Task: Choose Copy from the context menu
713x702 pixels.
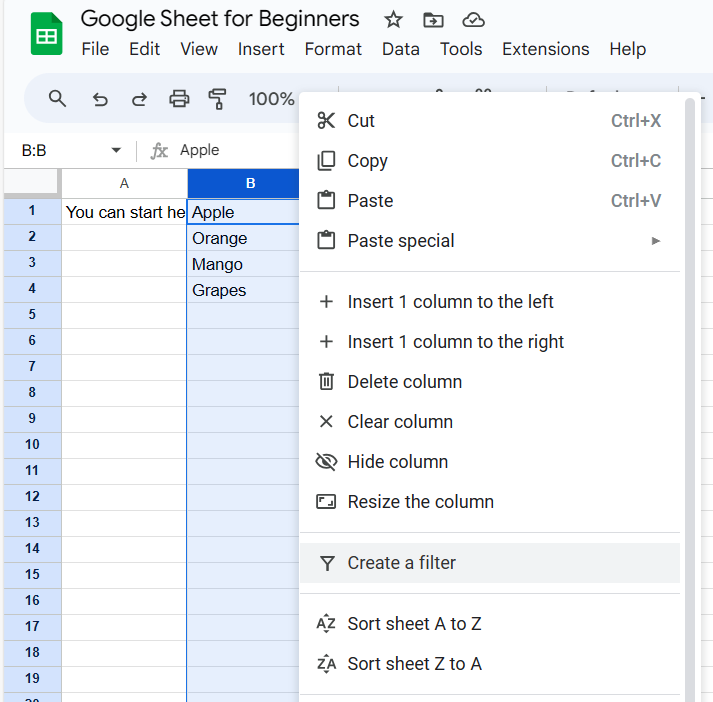Action: tap(490, 161)
